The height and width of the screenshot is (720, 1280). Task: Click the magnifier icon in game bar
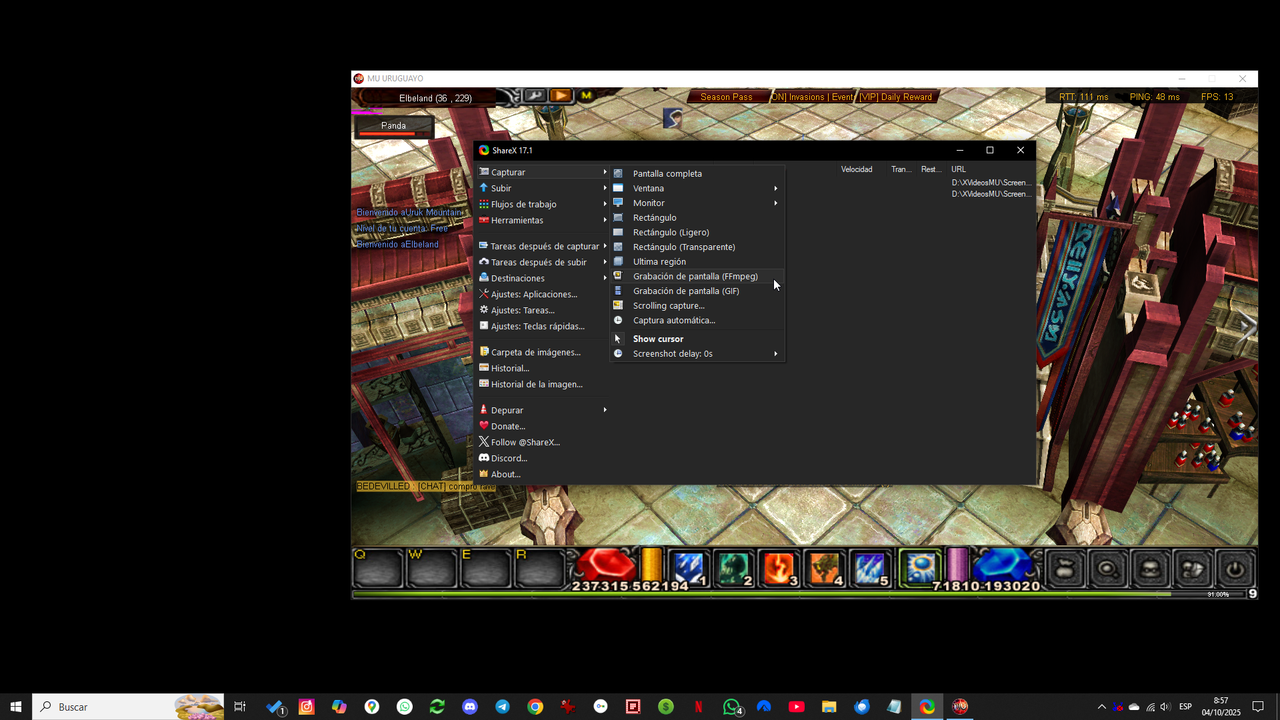click(1107, 568)
